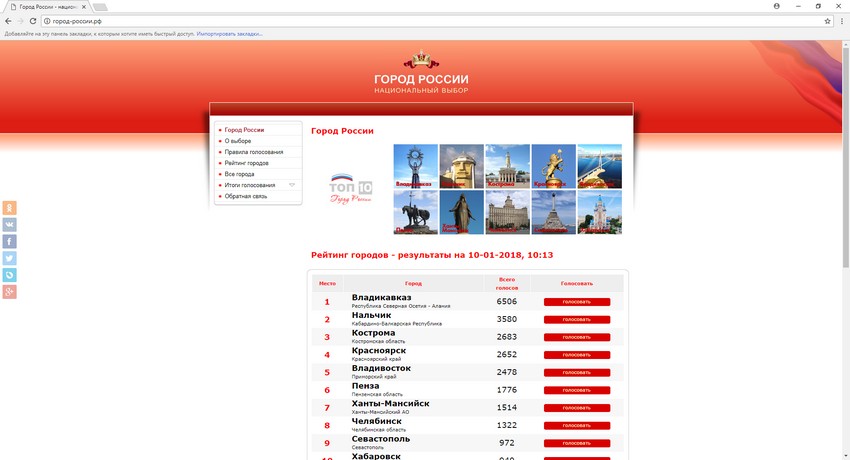This screenshot has height=460, width=850.
Task: Open the Рейтинг городов menu item
Action: (x=246, y=163)
